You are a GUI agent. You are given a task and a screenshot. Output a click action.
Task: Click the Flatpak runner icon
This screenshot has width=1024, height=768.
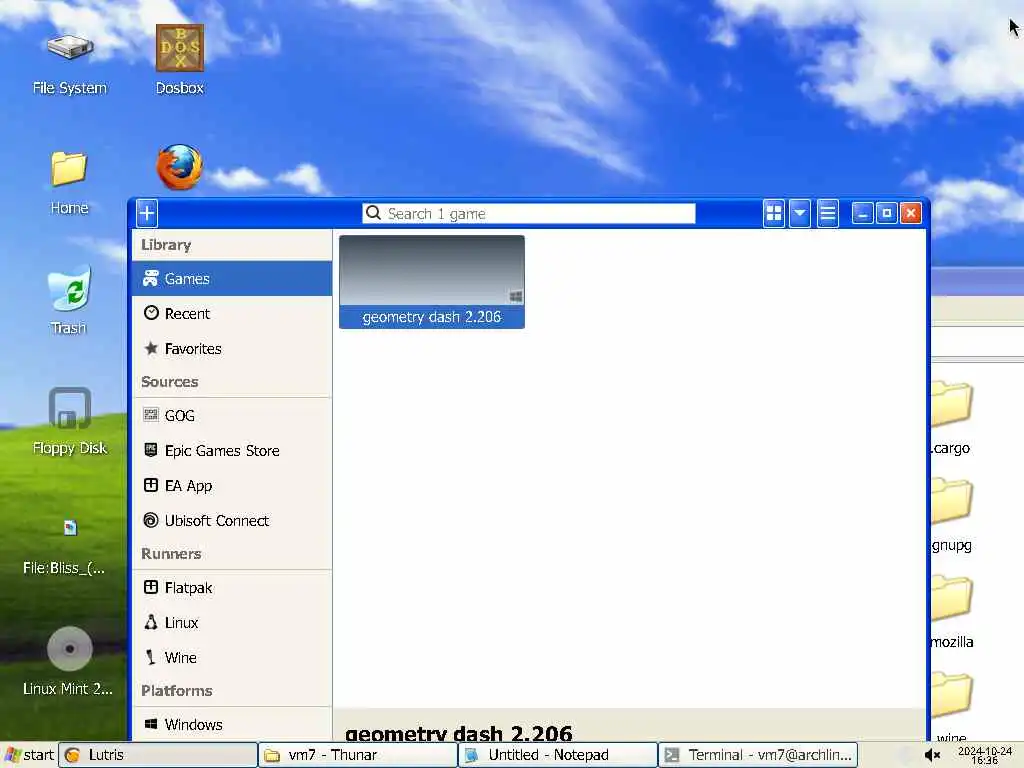[x=151, y=587]
